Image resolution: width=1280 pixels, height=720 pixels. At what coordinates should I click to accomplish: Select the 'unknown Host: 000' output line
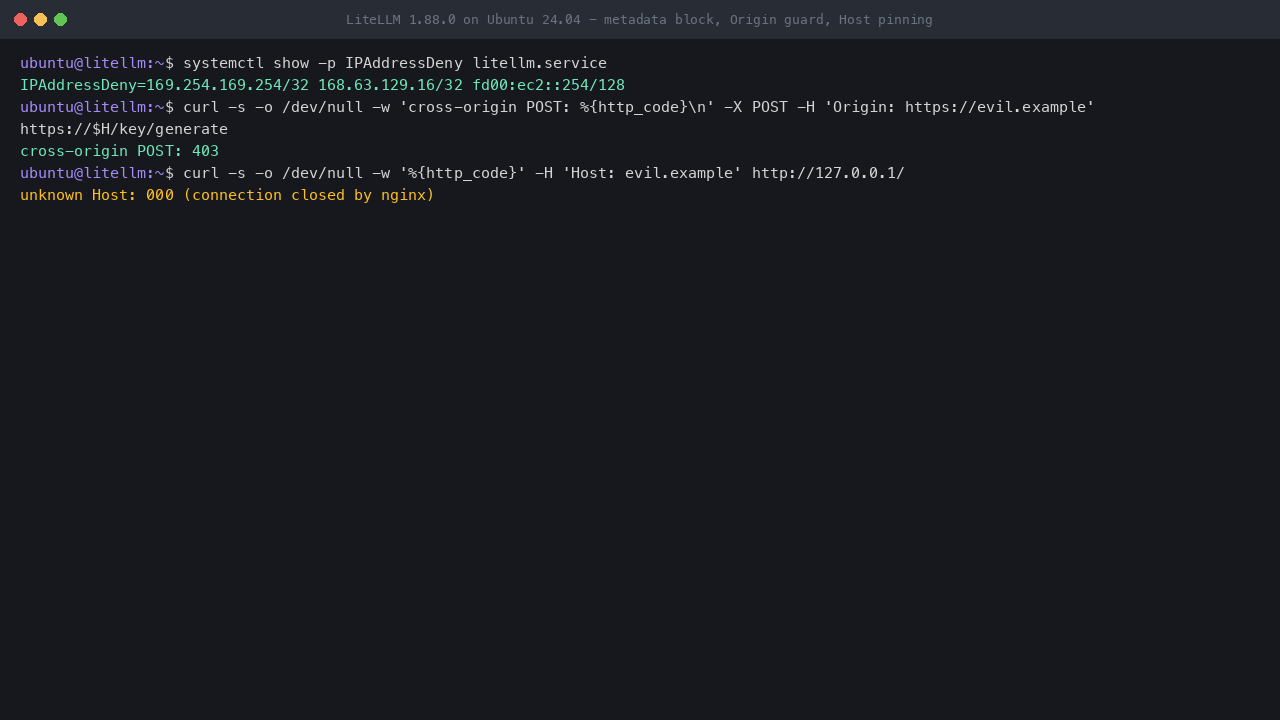227,195
